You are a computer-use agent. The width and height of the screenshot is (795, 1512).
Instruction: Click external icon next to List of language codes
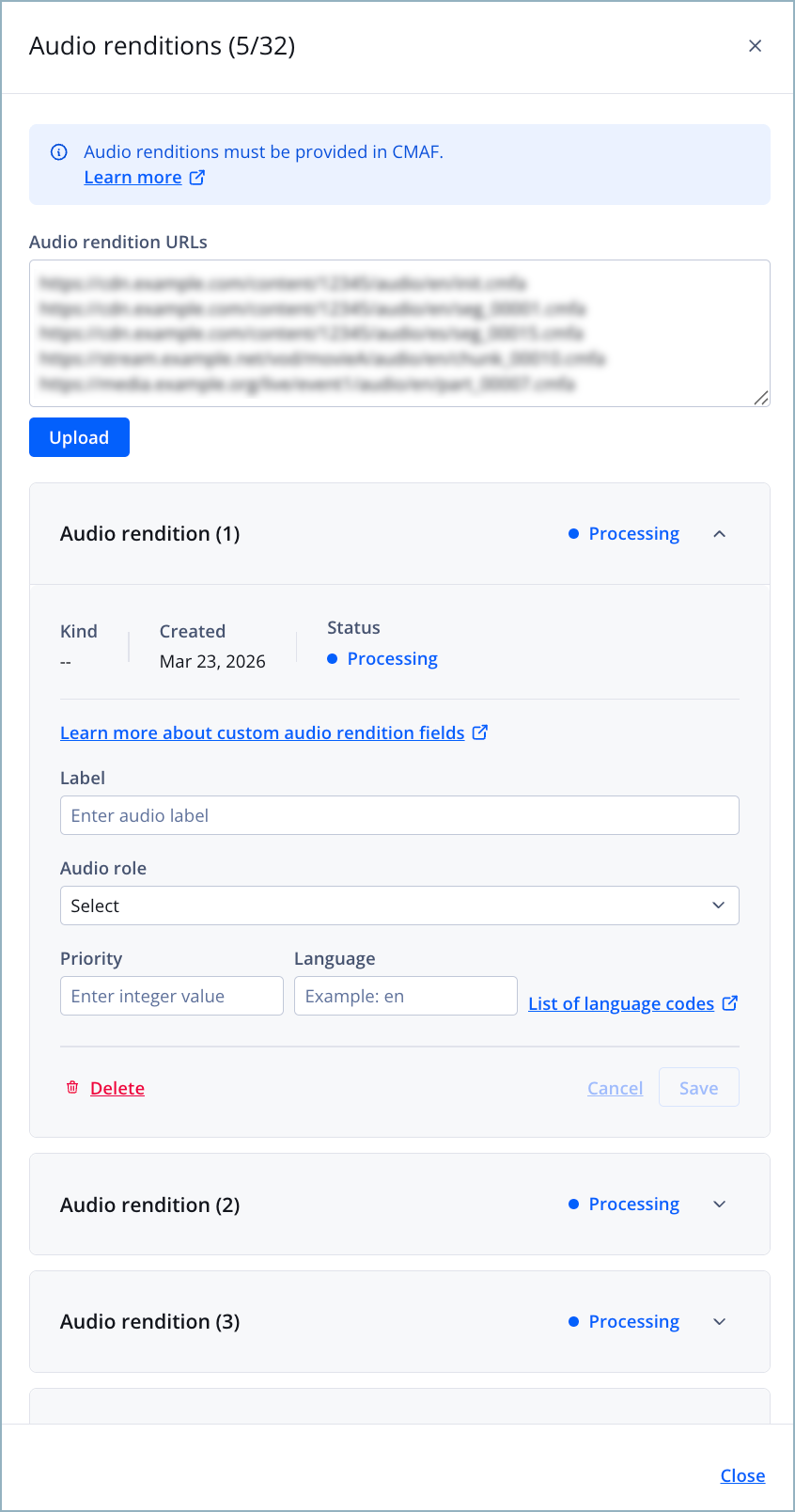[x=730, y=1003]
